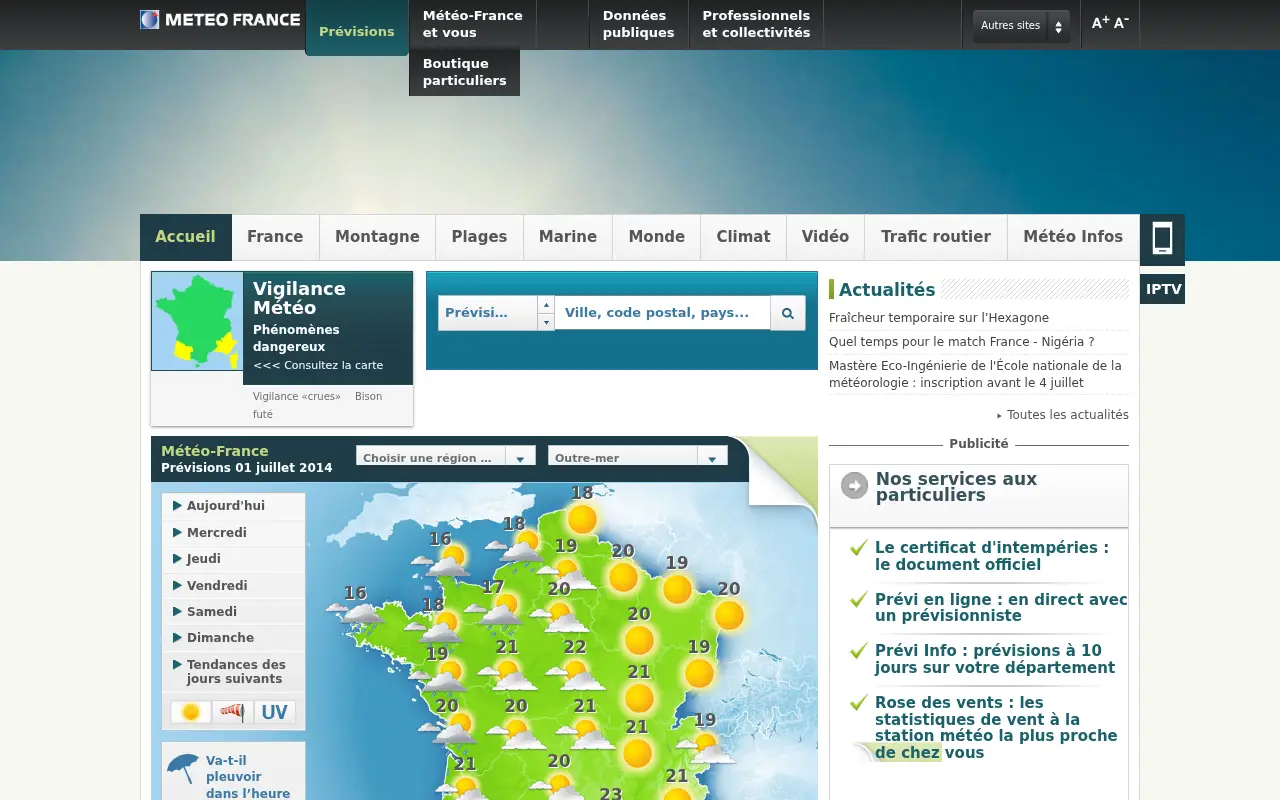Open Bison futé link

318,405
